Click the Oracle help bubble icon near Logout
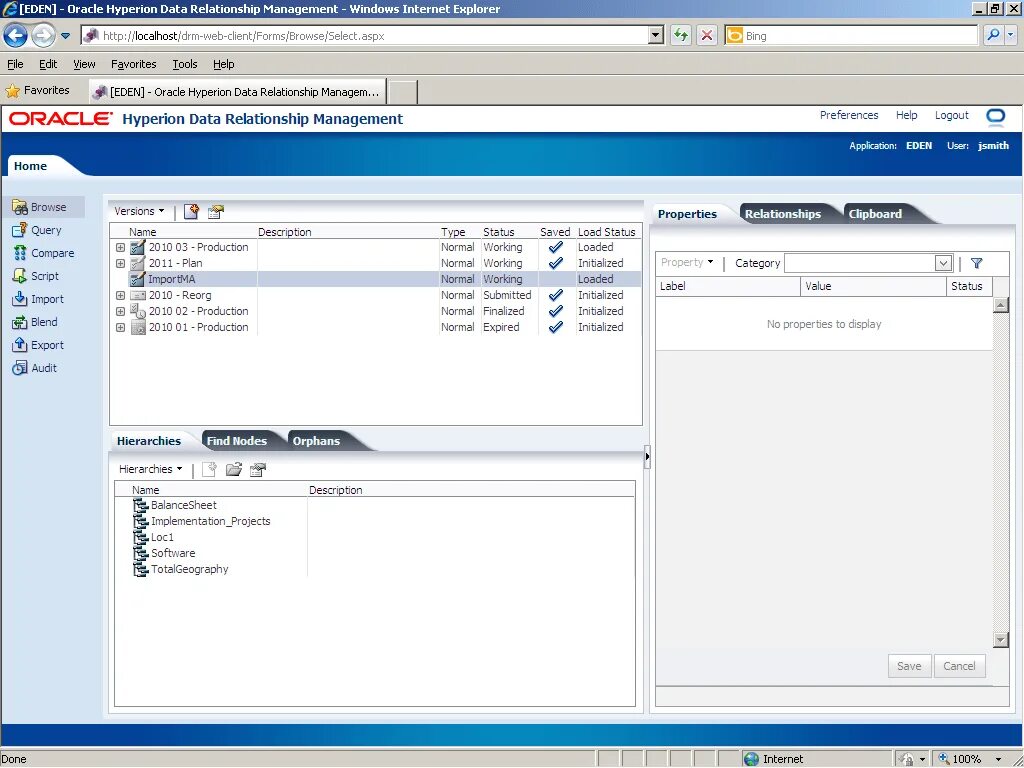Viewport: 1024px width, 768px height. 995,117
